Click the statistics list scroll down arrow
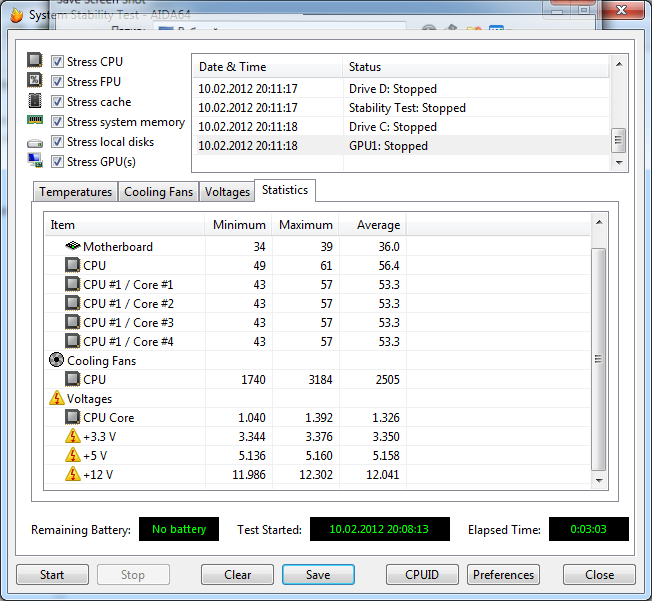 [599, 480]
